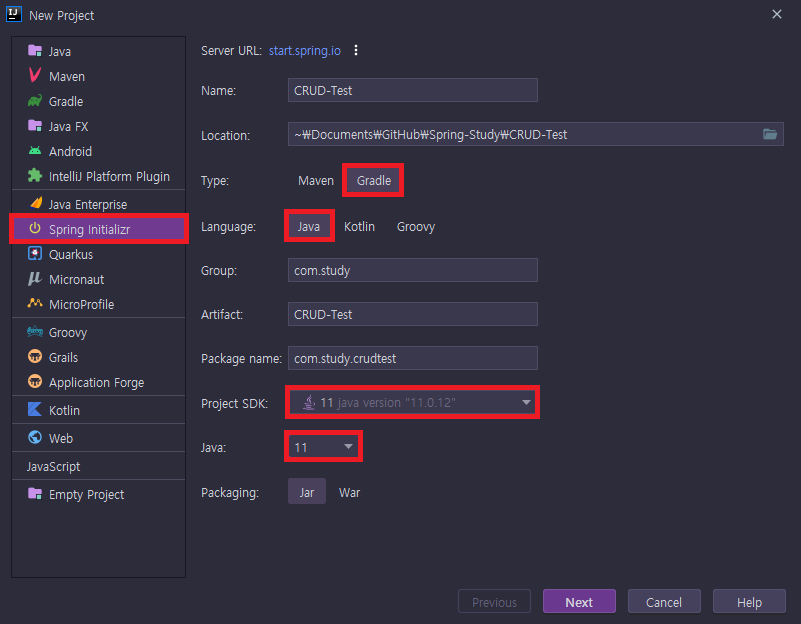Select the IntelliJ Platform Plugin puzzle icon
This screenshot has width=801, height=624.
pyautogui.click(x=35, y=176)
